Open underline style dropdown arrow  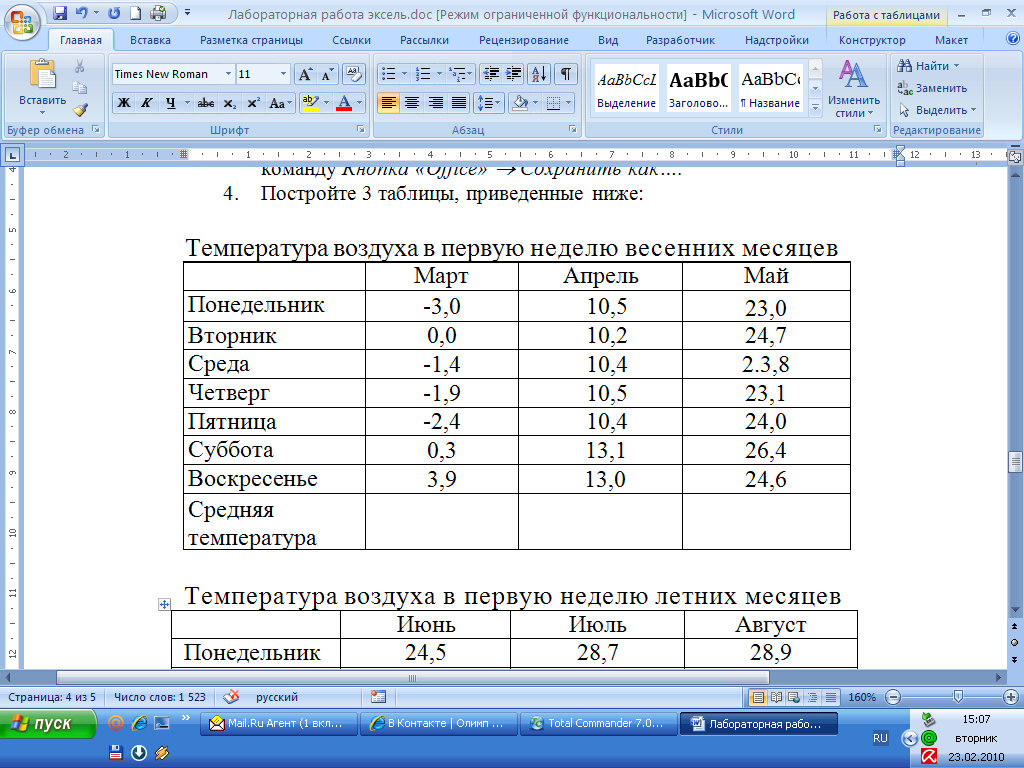click(187, 103)
